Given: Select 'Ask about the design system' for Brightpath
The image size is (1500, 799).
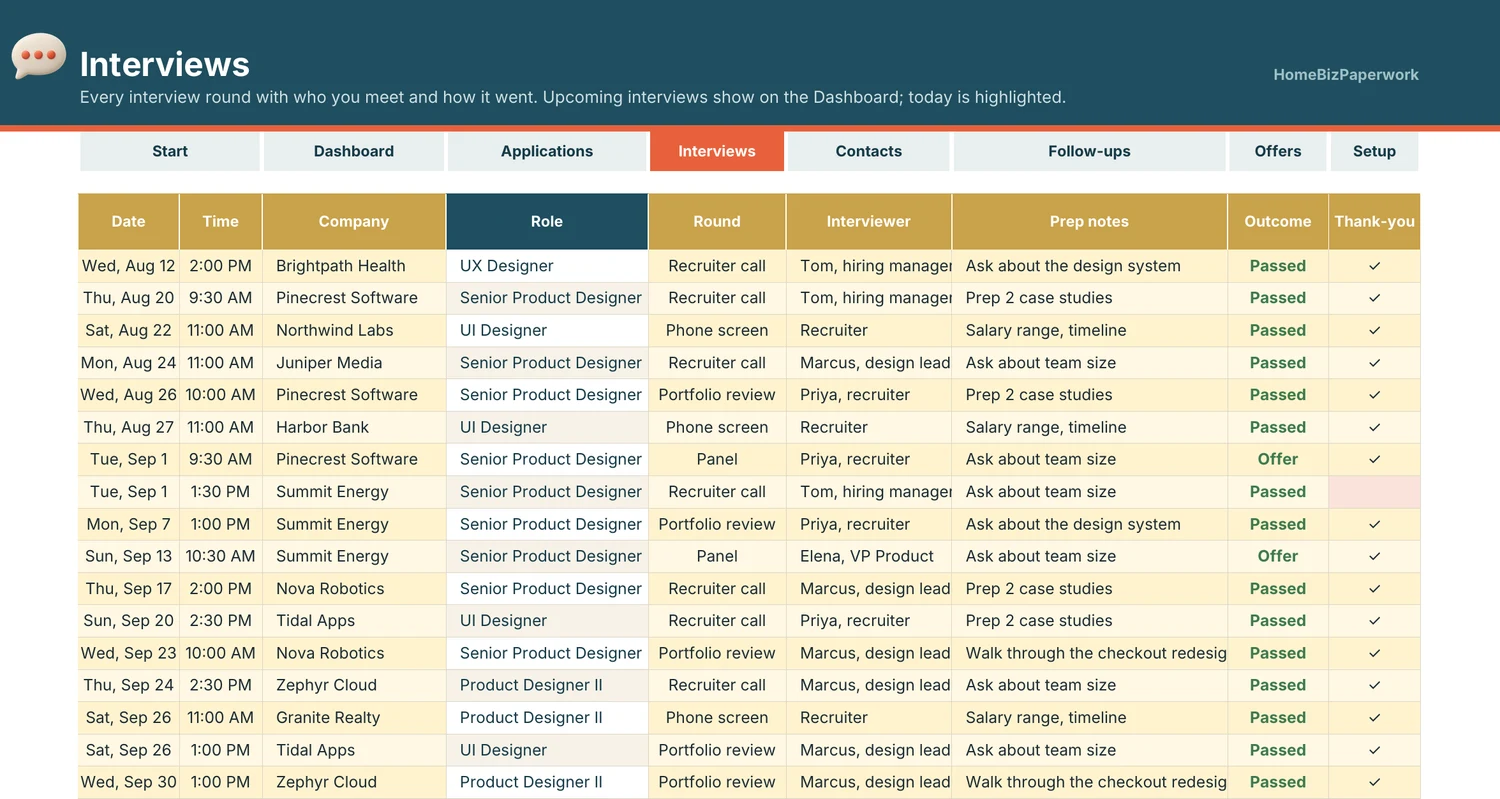Looking at the screenshot, I should [1090, 266].
